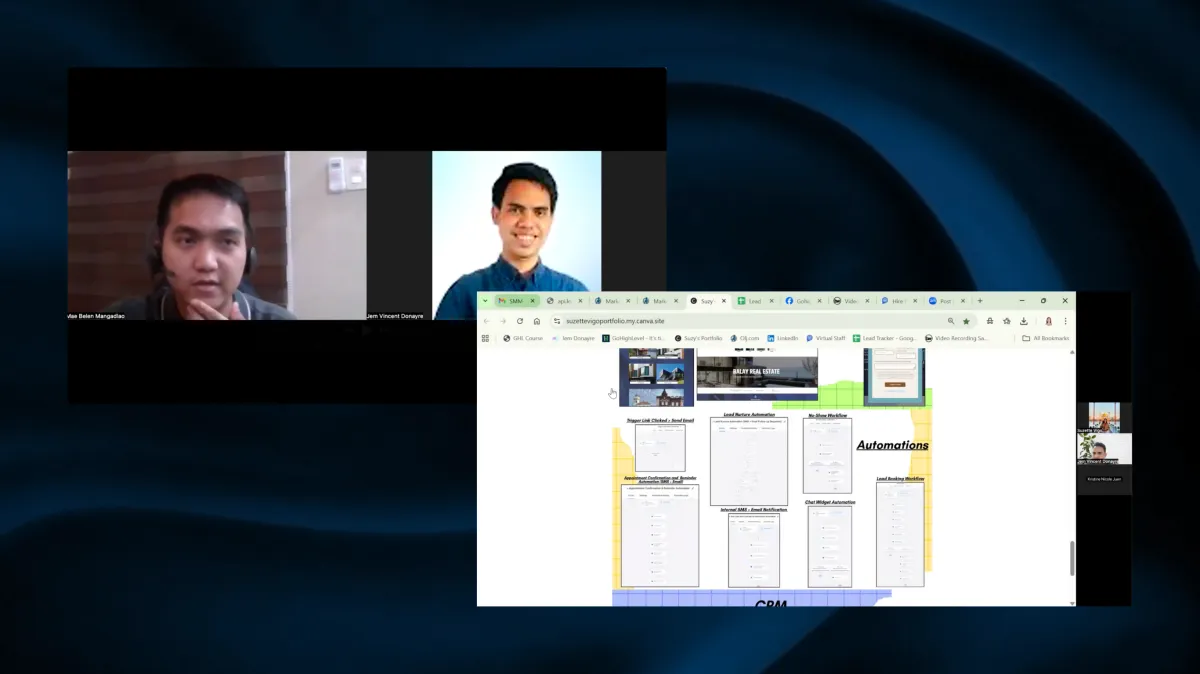
Task: Go back in browser history
Action: [486, 321]
